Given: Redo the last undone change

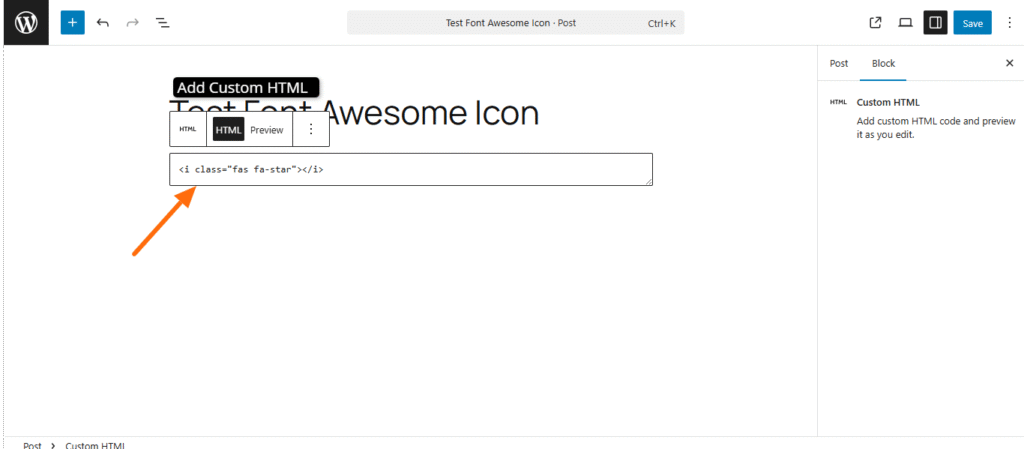Looking at the screenshot, I should (133, 23).
